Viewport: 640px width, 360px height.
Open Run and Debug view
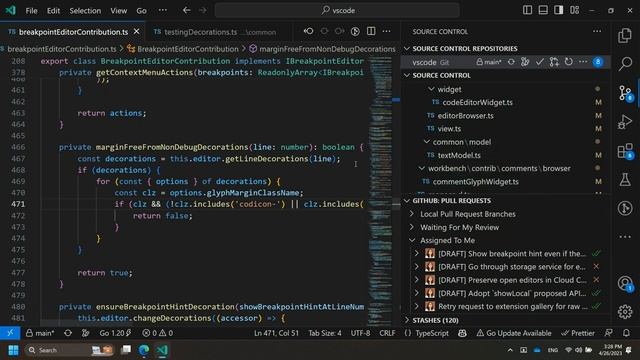[625, 121]
